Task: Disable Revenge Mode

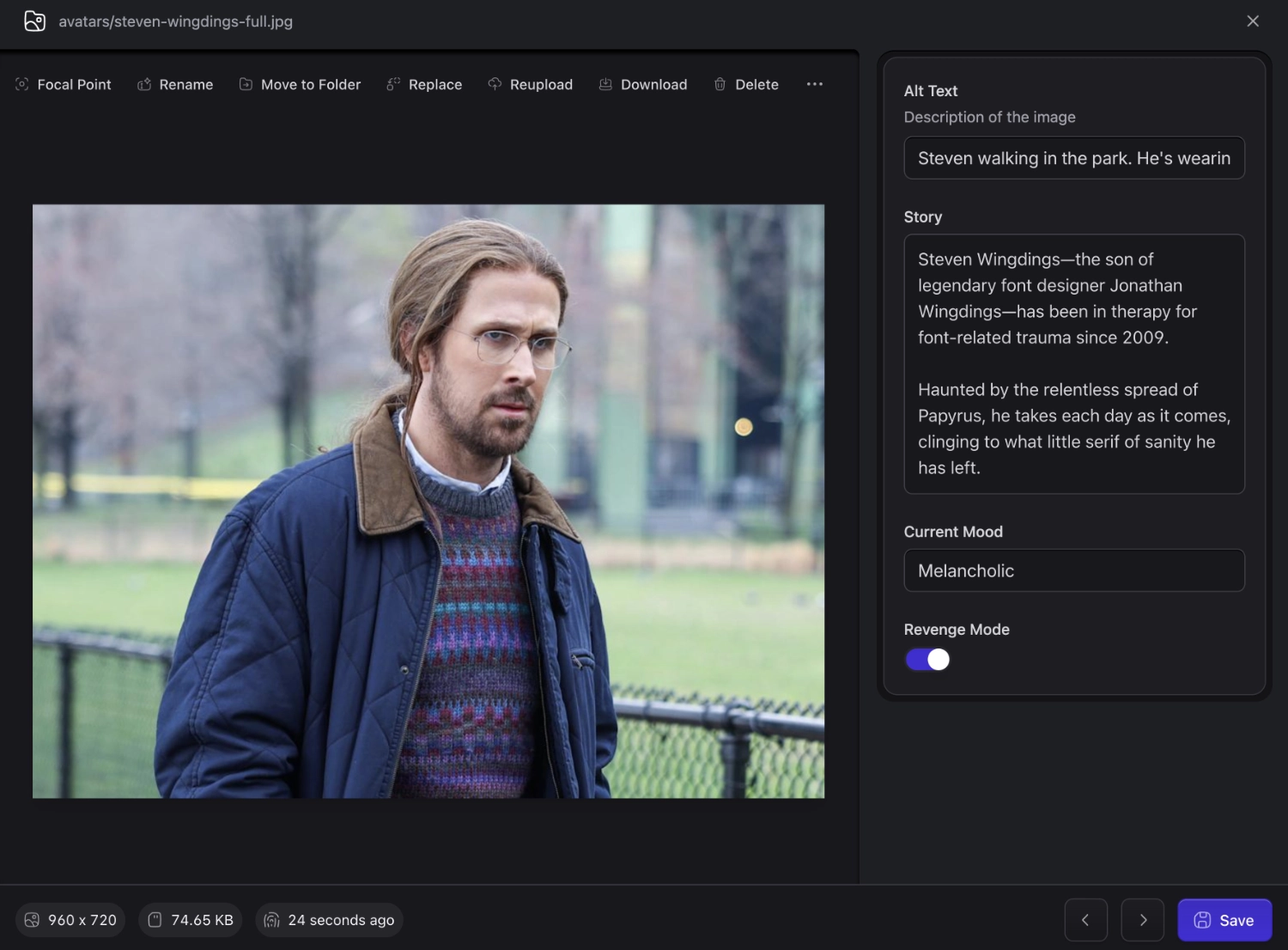Action: pos(927,659)
